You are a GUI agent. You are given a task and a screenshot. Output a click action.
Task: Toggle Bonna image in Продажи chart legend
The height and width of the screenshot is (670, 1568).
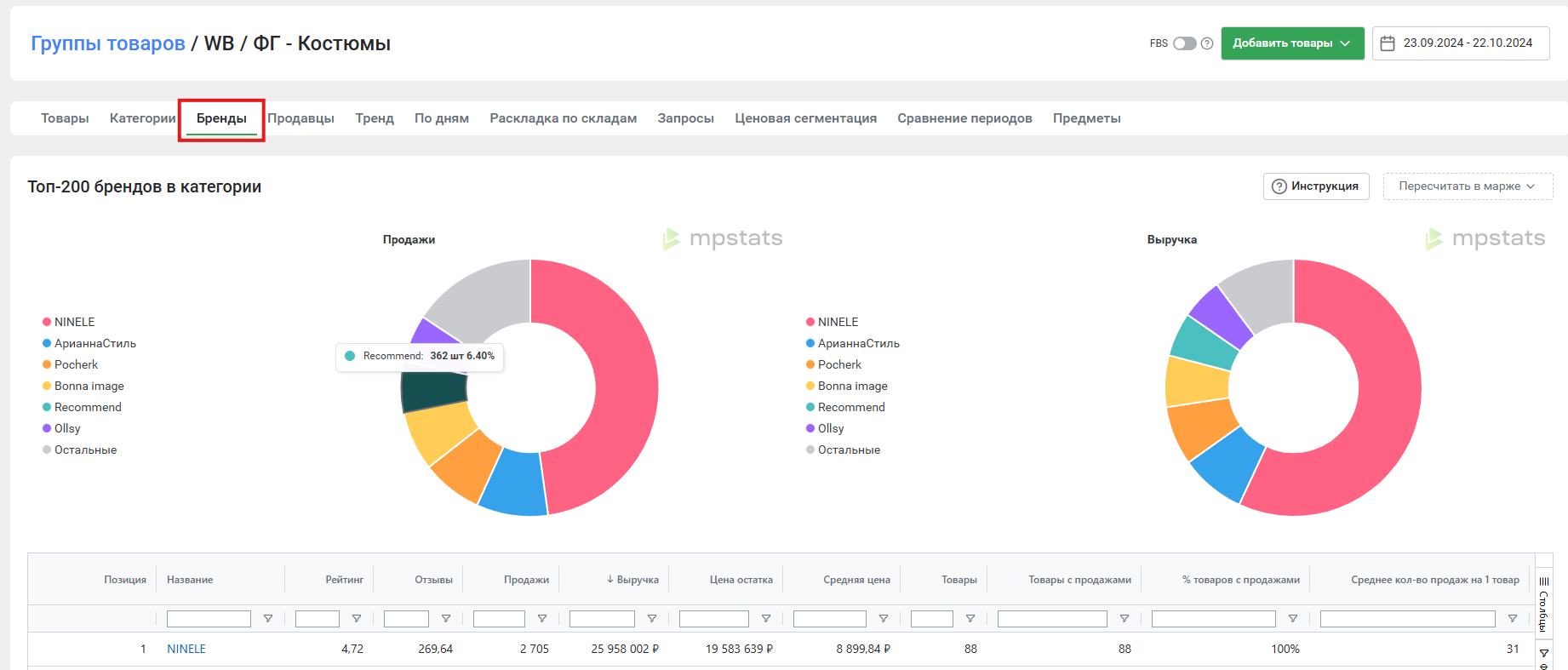(x=83, y=386)
